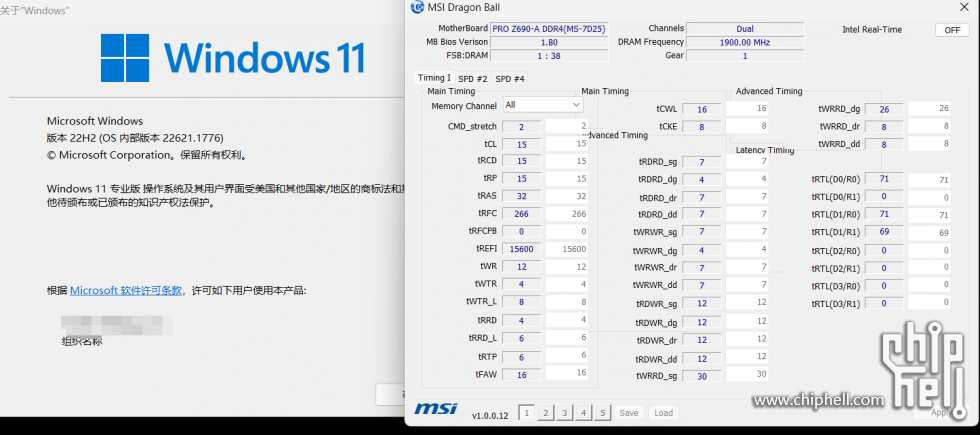Screen dimensions: 980x435
Task: Click the DRAM Frequency 1900.00 MHz value
Action: point(744,42)
